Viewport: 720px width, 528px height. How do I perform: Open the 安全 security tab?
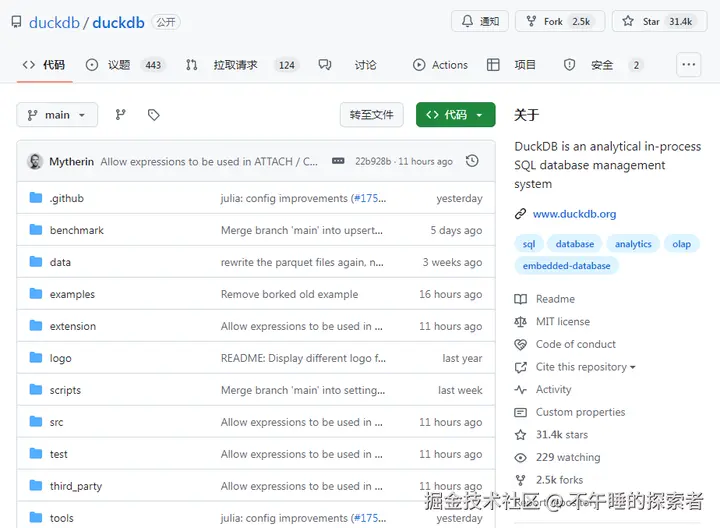point(602,65)
